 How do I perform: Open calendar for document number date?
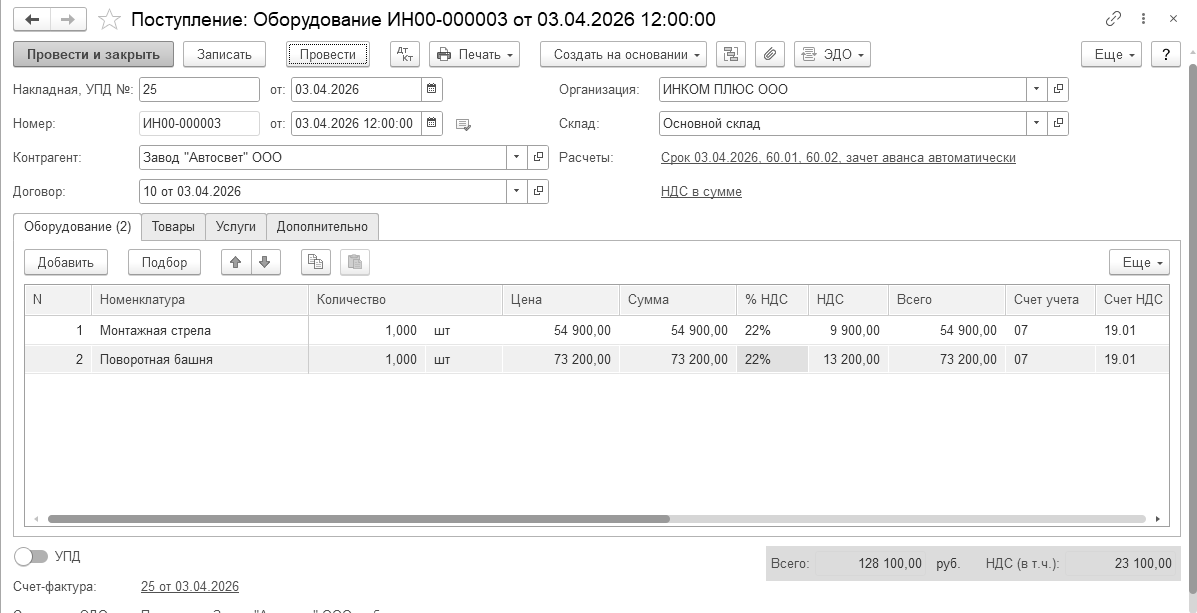coord(432,123)
